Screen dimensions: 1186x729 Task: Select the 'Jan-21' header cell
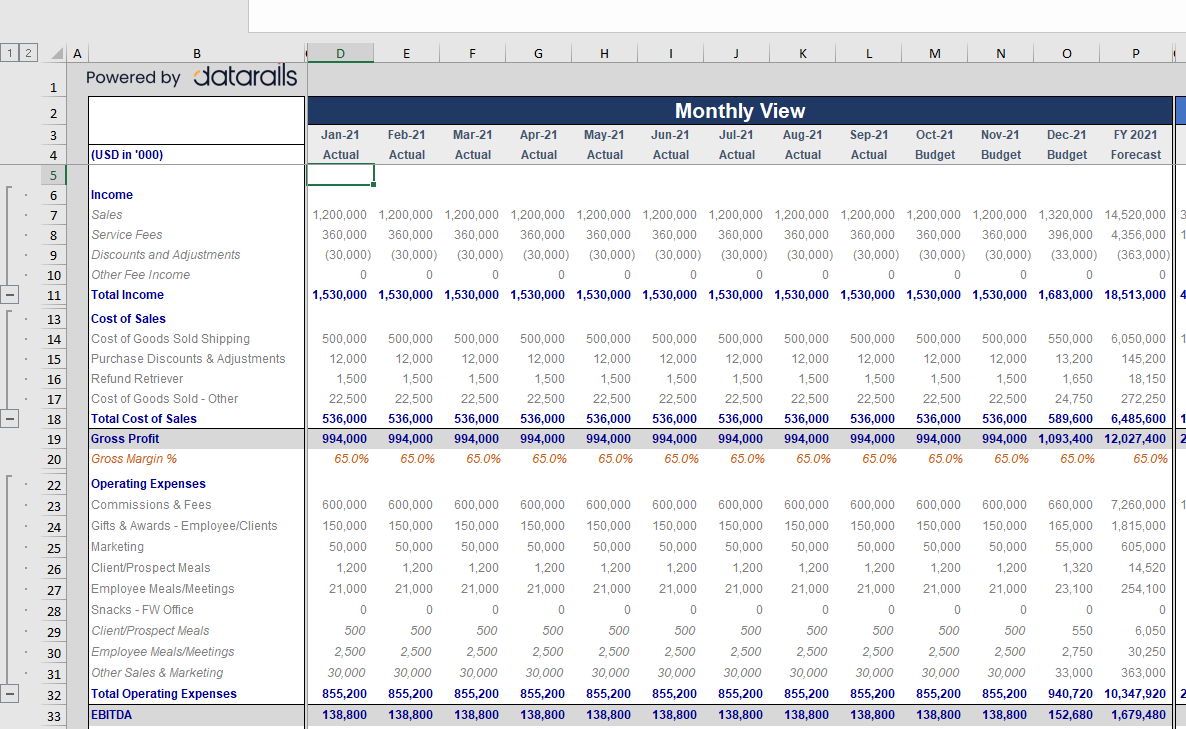pos(340,135)
